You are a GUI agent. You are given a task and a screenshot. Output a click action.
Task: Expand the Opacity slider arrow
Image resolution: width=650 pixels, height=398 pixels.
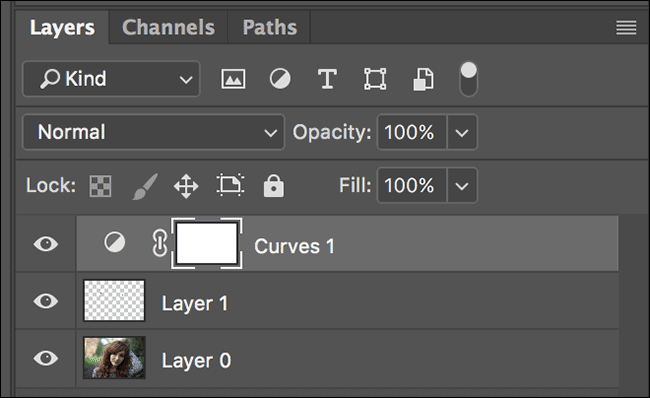462,133
